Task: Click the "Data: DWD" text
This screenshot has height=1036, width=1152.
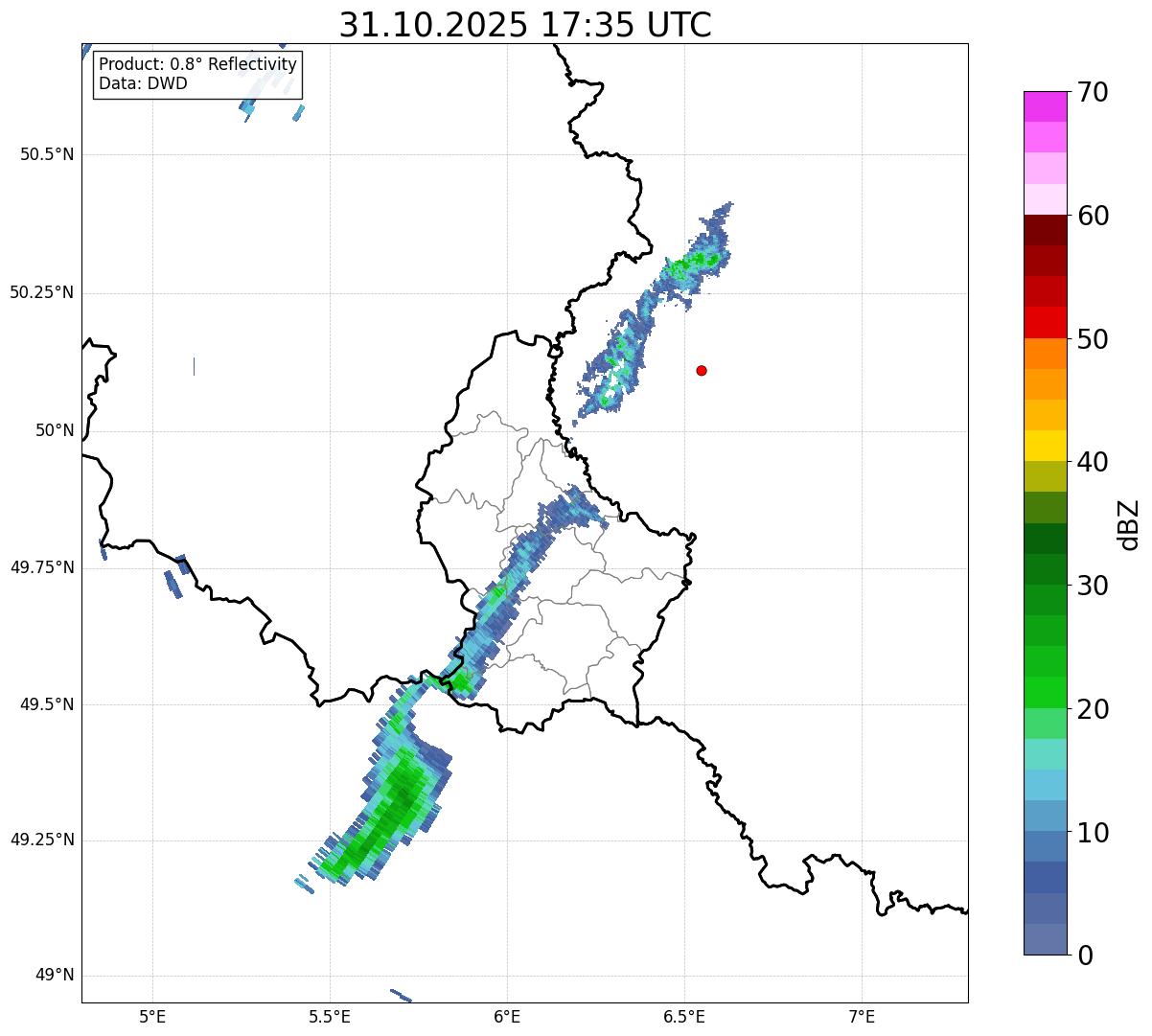Action: pos(143,83)
